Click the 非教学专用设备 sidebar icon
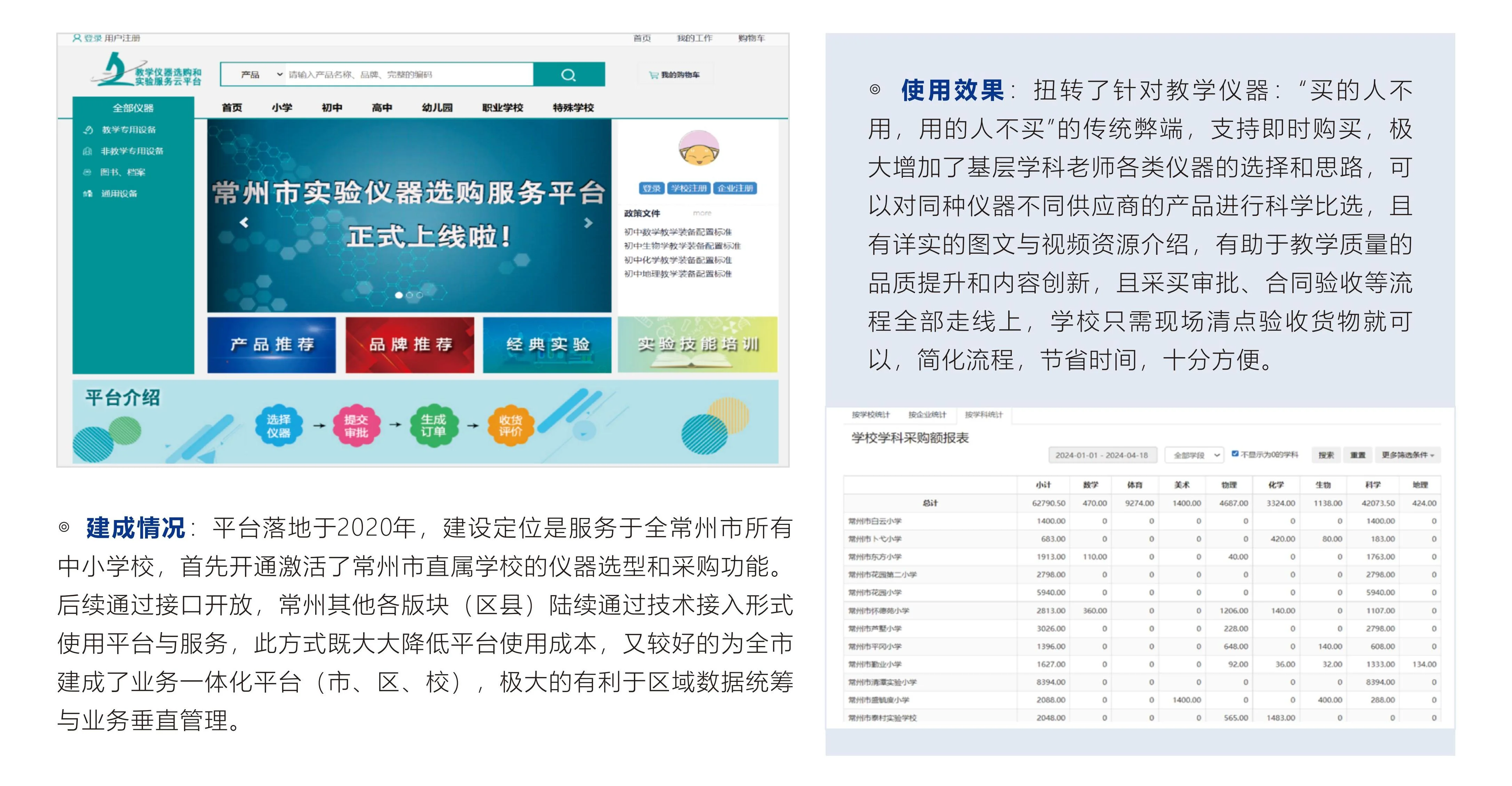 click(87, 151)
